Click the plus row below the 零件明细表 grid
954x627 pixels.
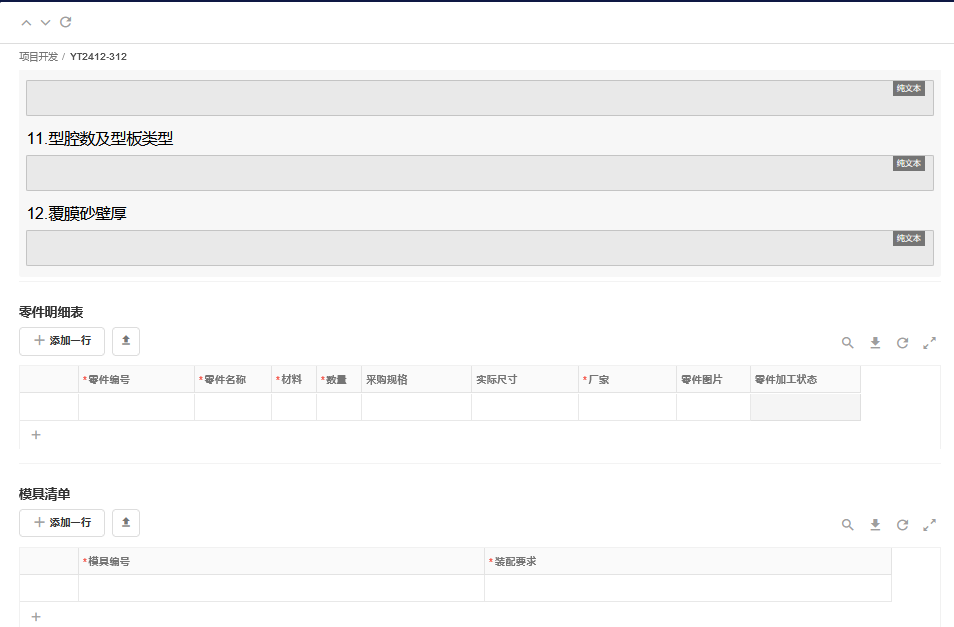36,435
